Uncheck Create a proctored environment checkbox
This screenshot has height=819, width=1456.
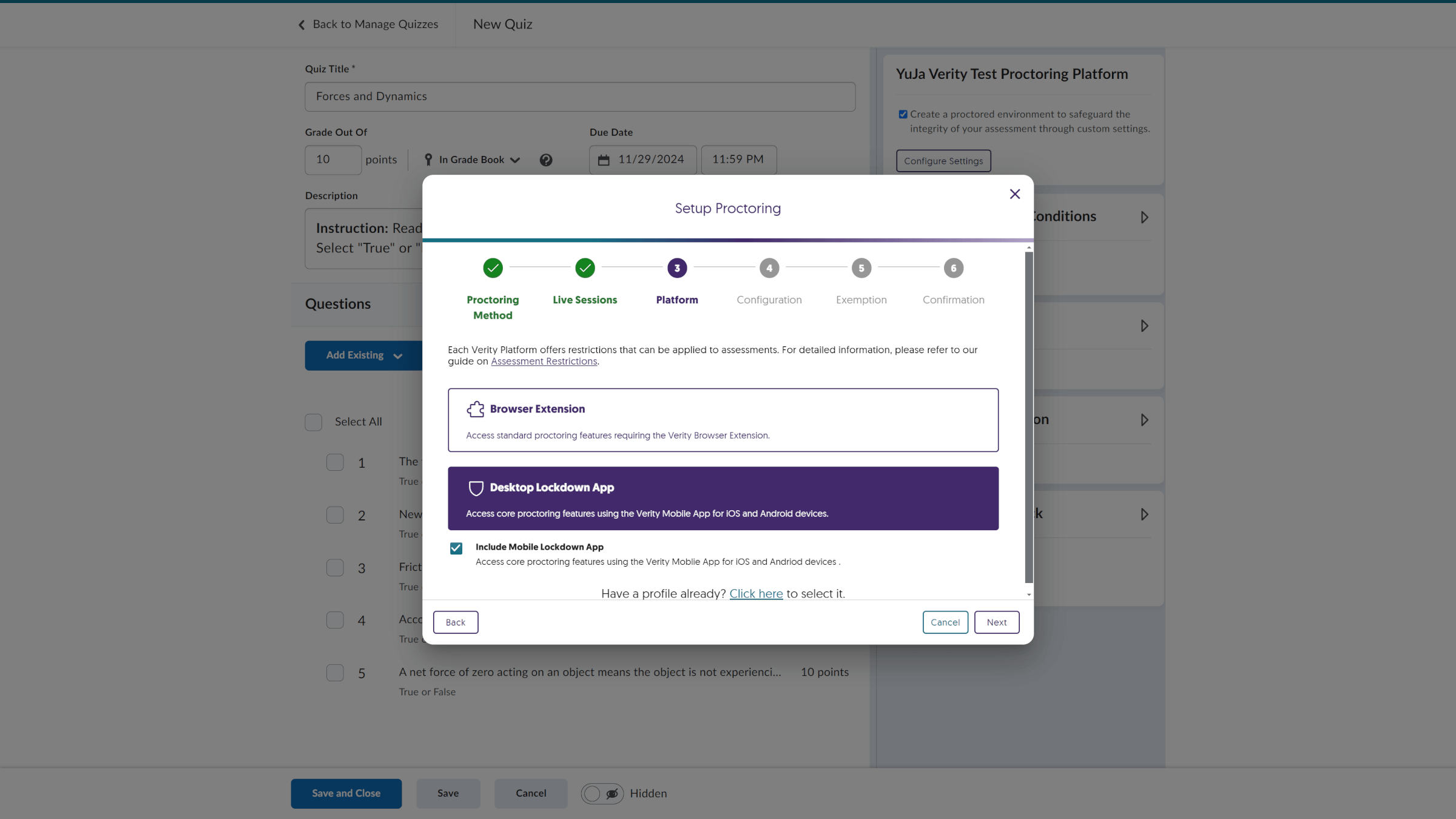tap(903, 114)
